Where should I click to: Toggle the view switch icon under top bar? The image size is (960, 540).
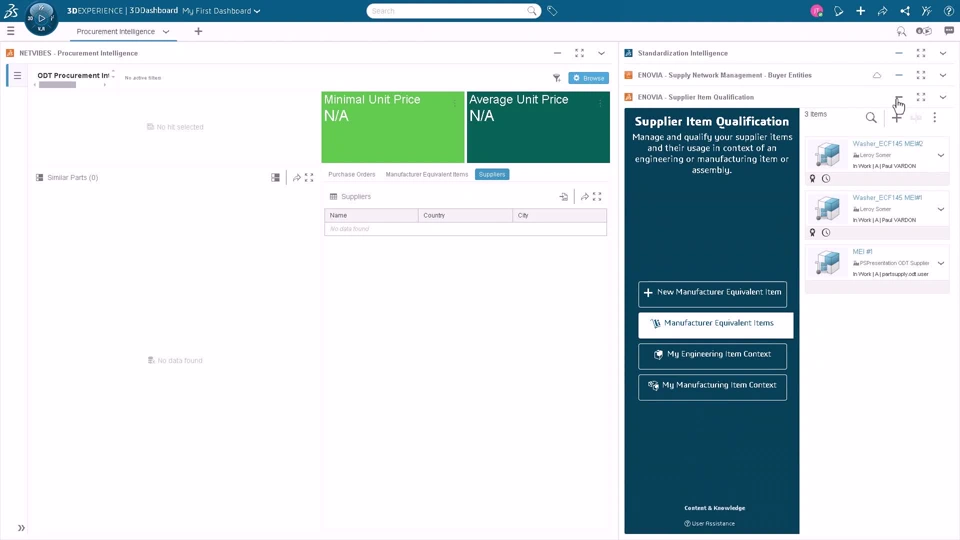coord(924,31)
